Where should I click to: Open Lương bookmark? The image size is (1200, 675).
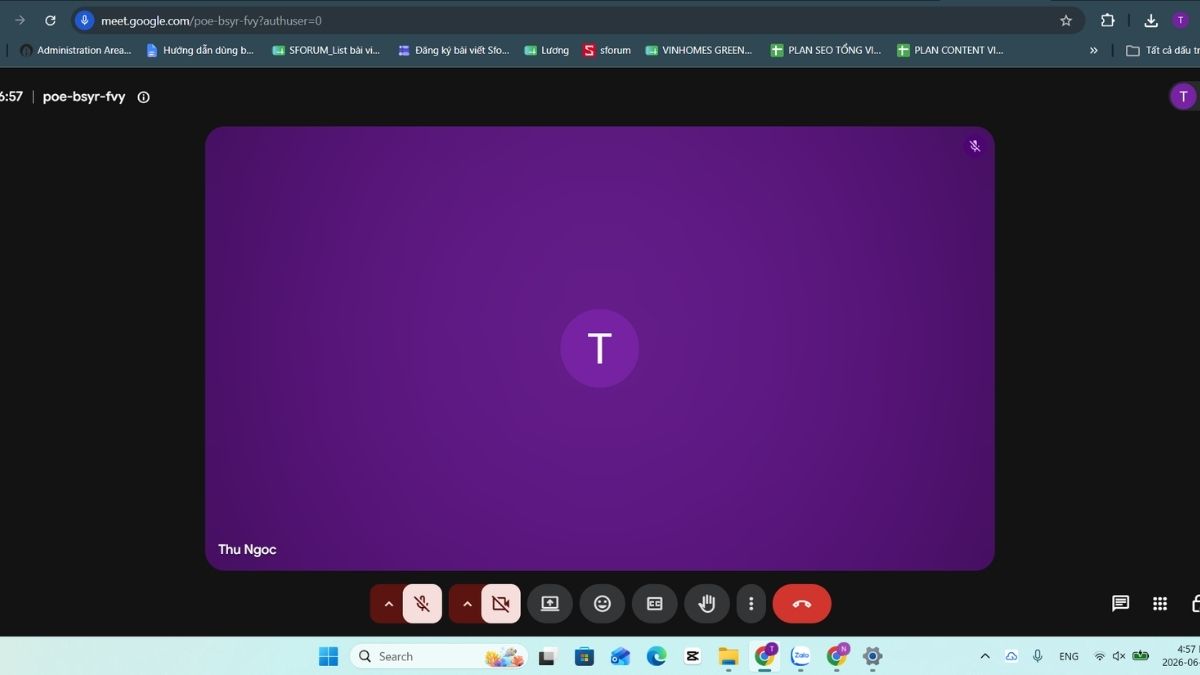pyautogui.click(x=546, y=50)
